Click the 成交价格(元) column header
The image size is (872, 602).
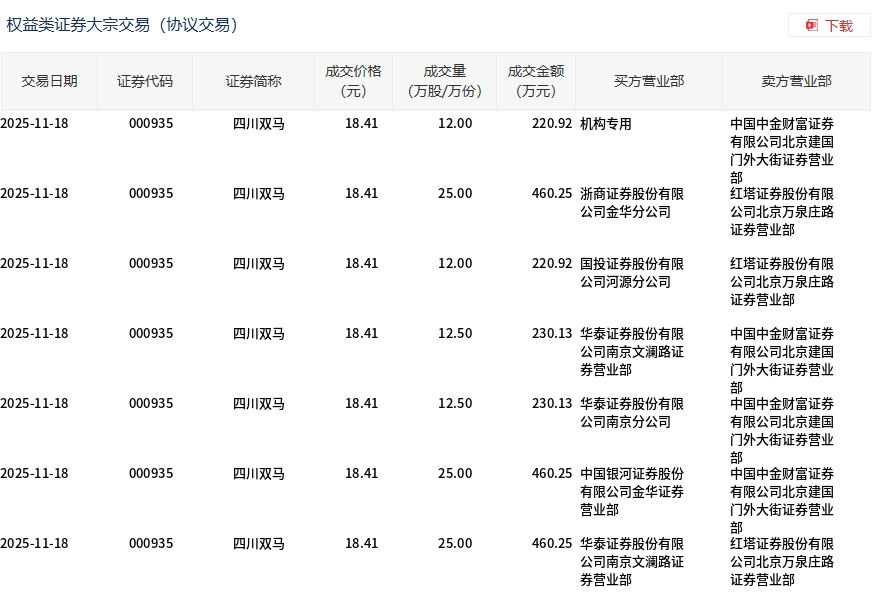point(354,81)
